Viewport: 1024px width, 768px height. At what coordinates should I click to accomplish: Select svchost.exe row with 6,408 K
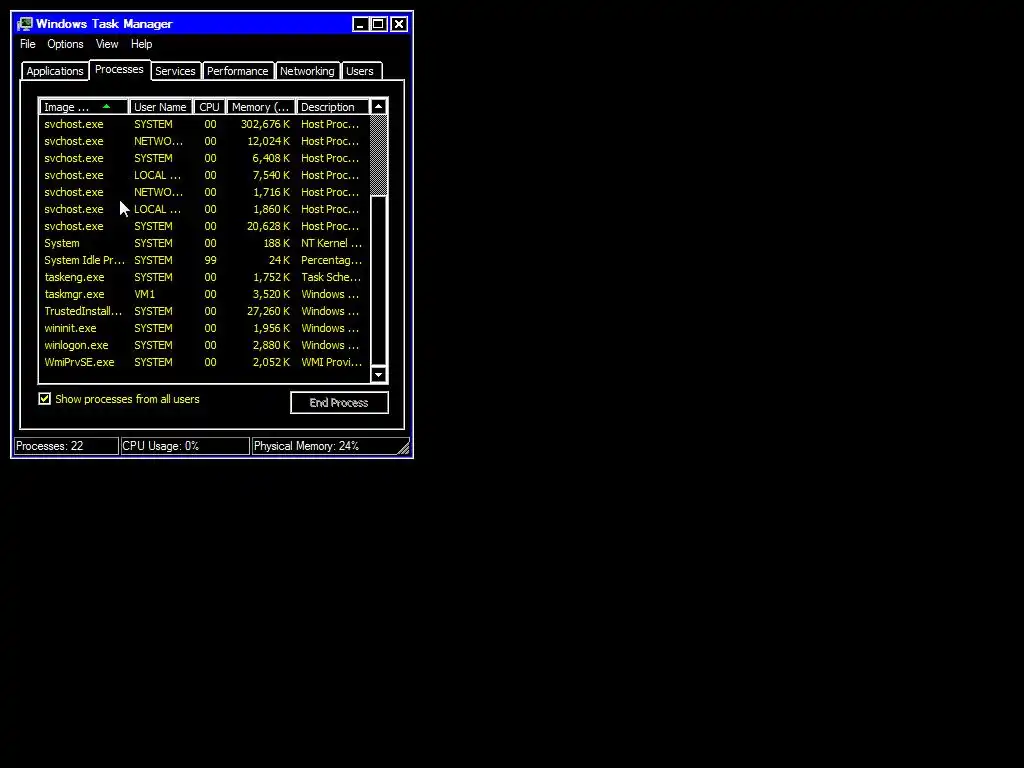pyautogui.click(x=204, y=158)
